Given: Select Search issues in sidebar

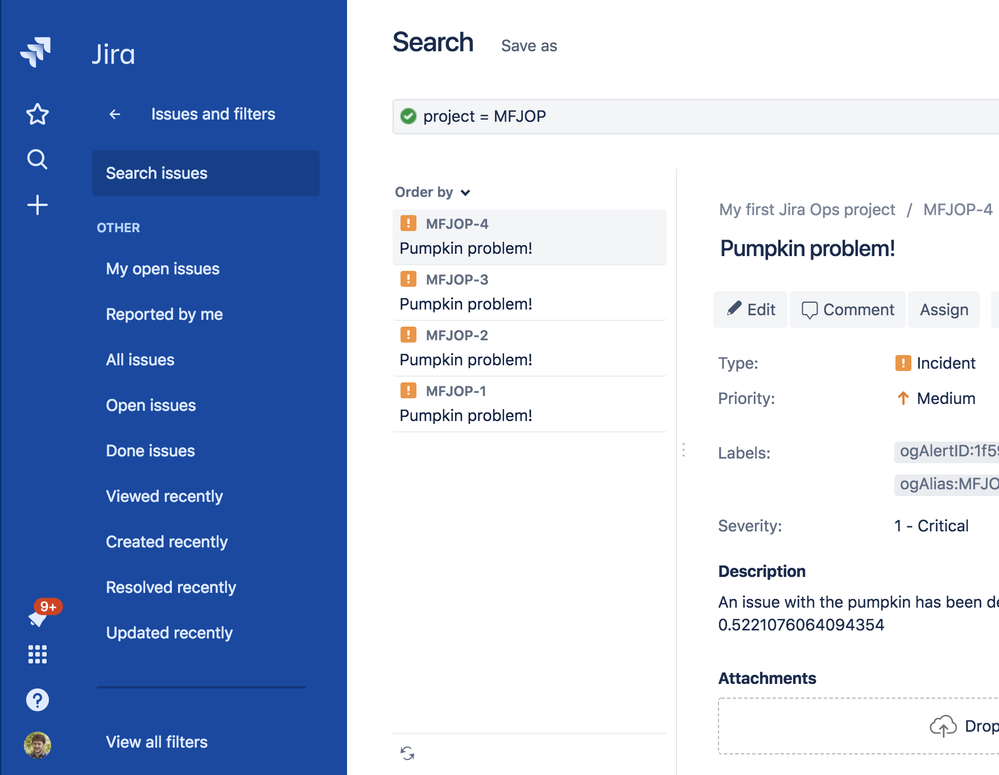Looking at the screenshot, I should point(206,173).
